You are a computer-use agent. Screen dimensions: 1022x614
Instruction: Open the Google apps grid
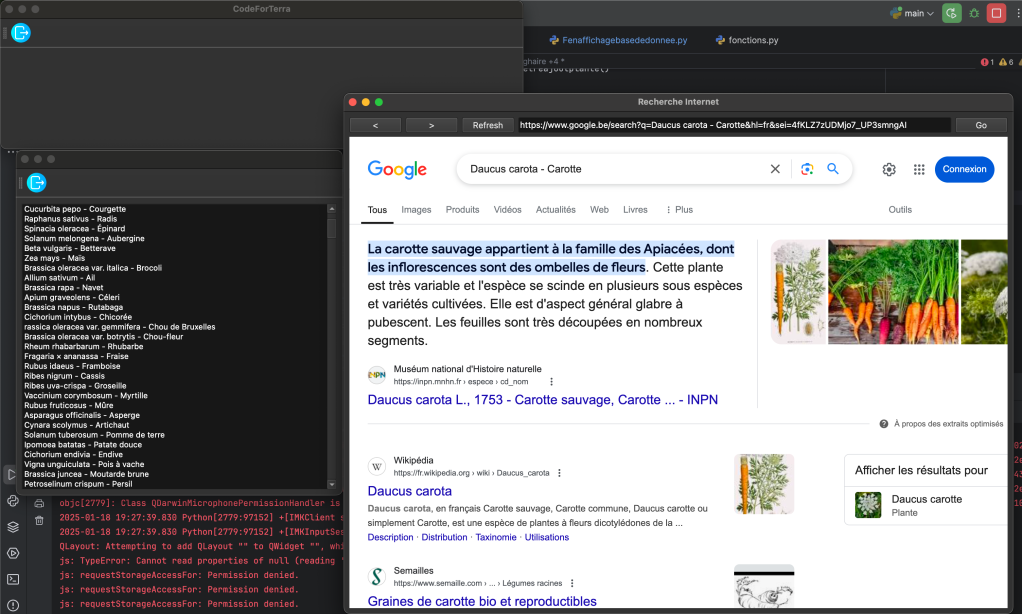[x=919, y=169]
